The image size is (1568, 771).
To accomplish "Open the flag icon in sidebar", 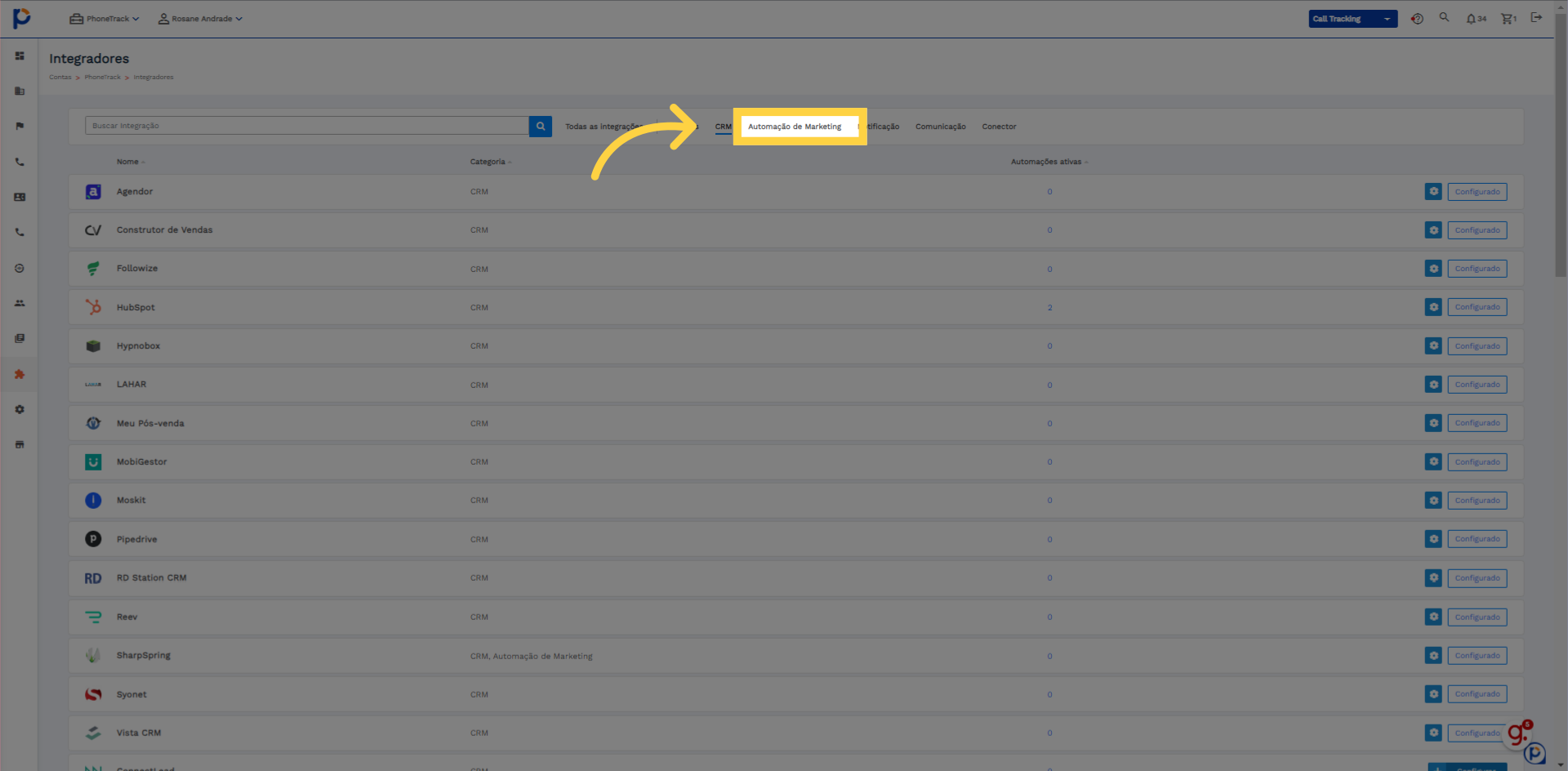I will coord(20,127).
